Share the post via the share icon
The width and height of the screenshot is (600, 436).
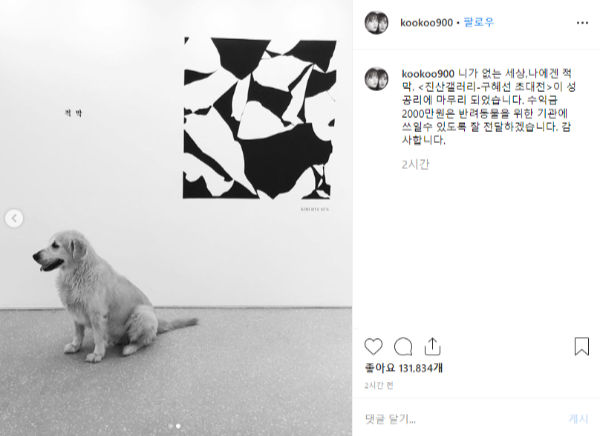[x=432, y=346]
